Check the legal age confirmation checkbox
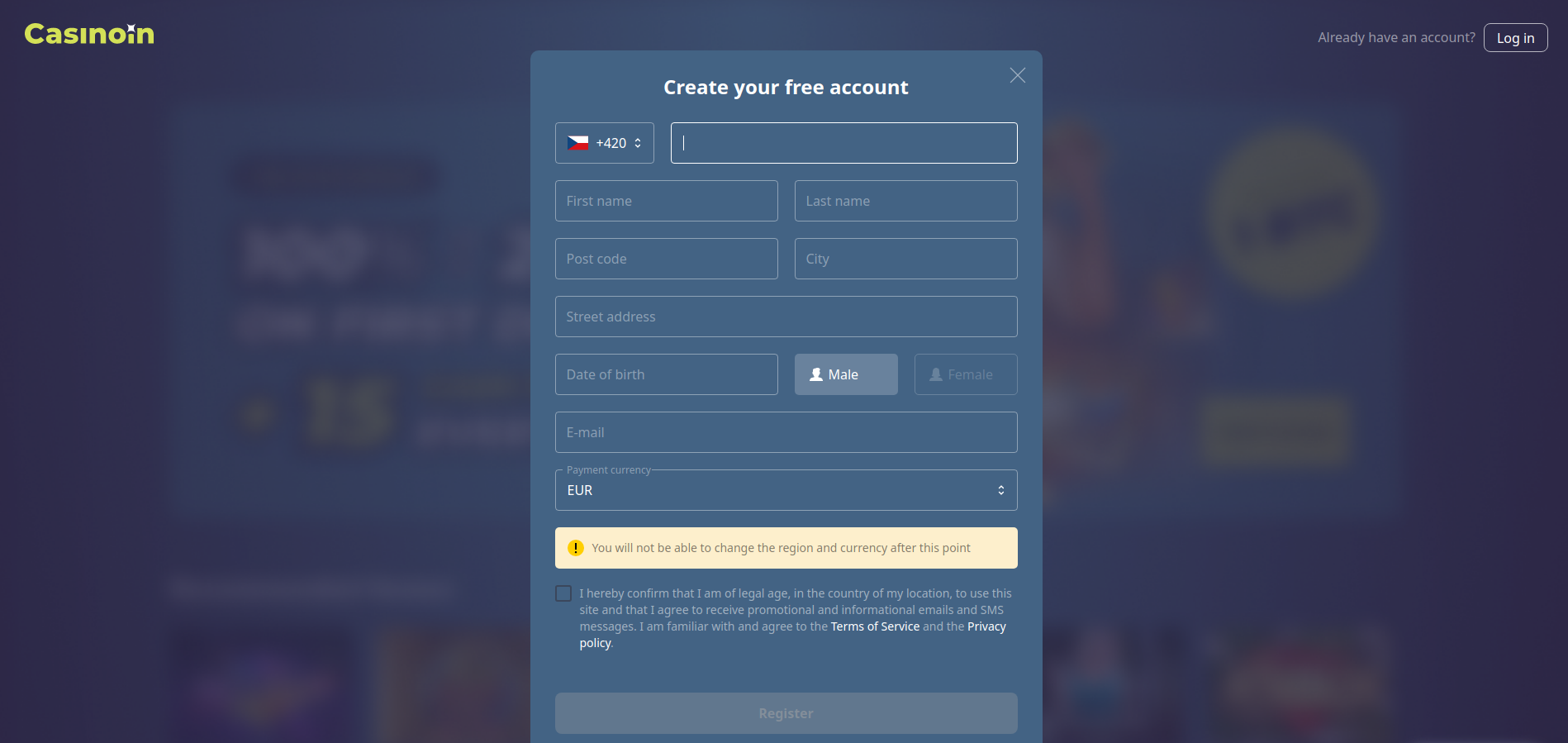The width and height of the screenshot is (1568, 743). click(x=563, y=593)
